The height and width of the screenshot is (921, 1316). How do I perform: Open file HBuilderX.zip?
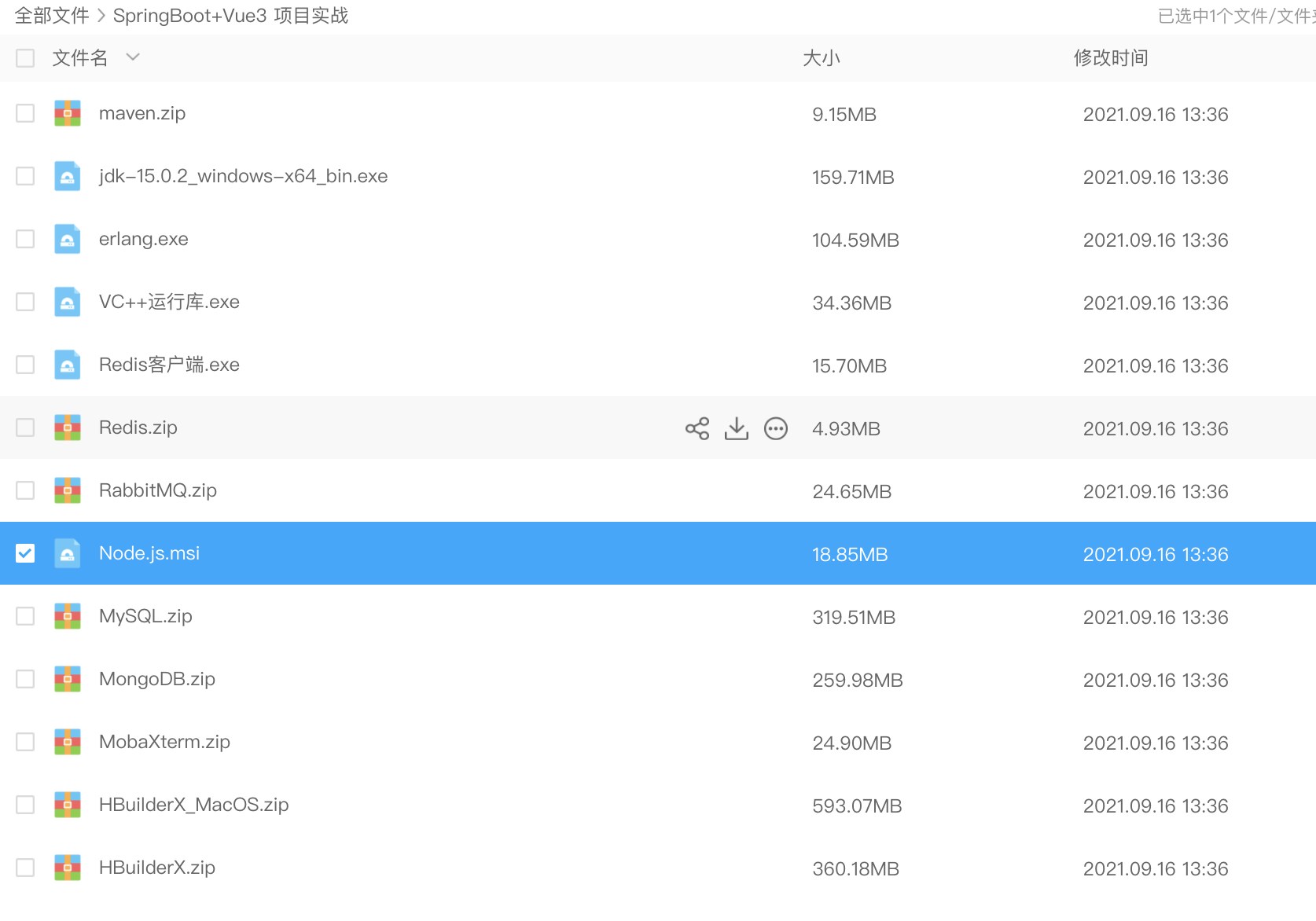click(x=157, y=868)
